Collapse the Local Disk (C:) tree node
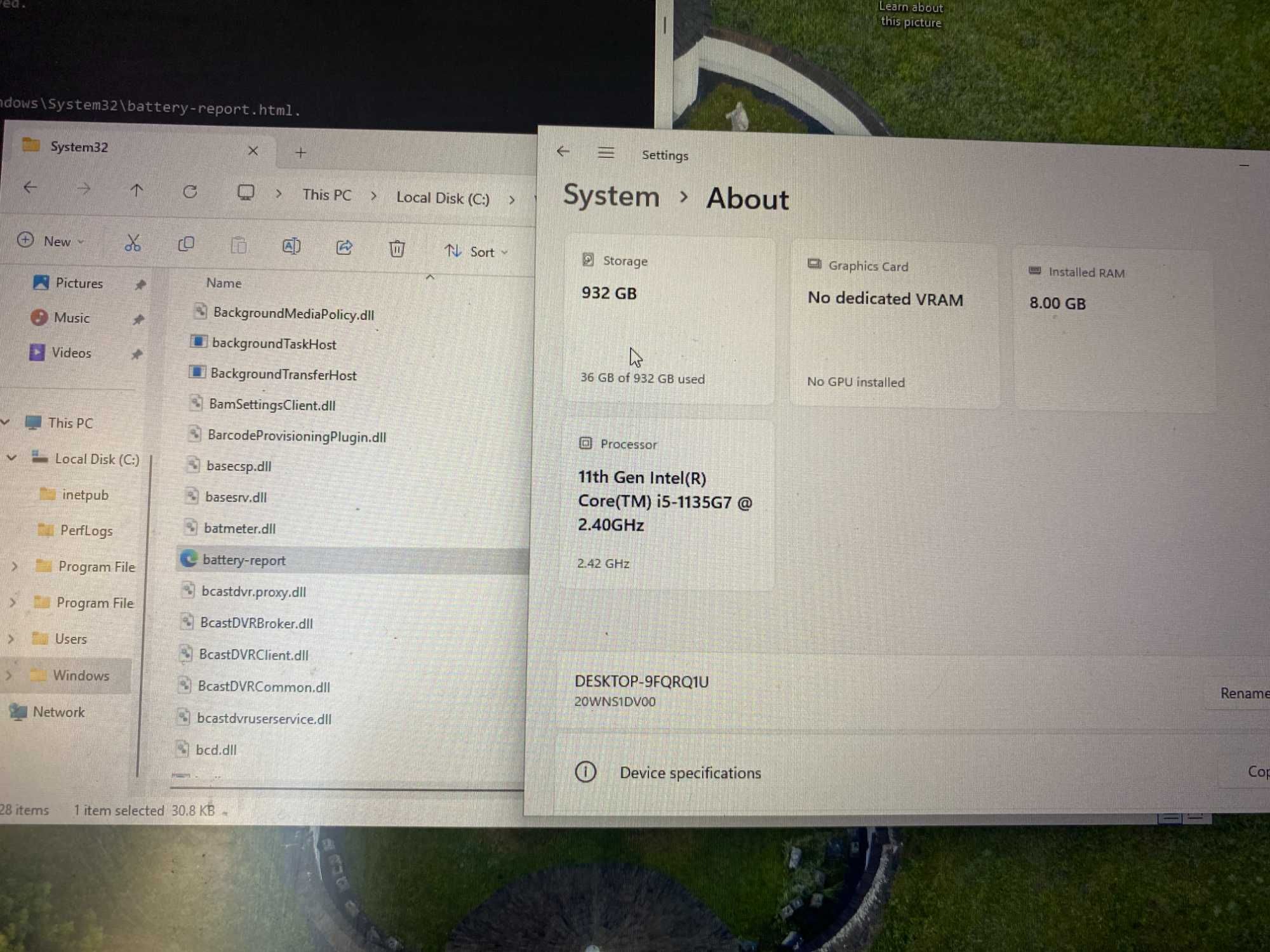The height and width of the screenshot is (952, 1270). [11, 457]
